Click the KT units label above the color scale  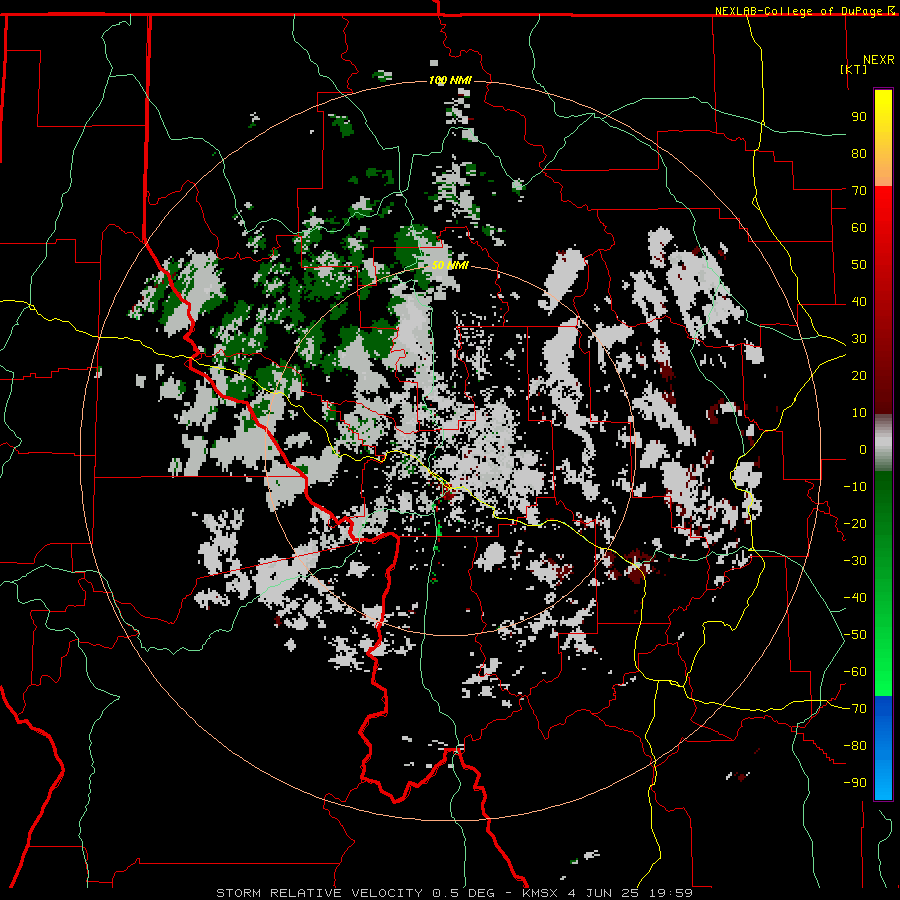point(853,69)
